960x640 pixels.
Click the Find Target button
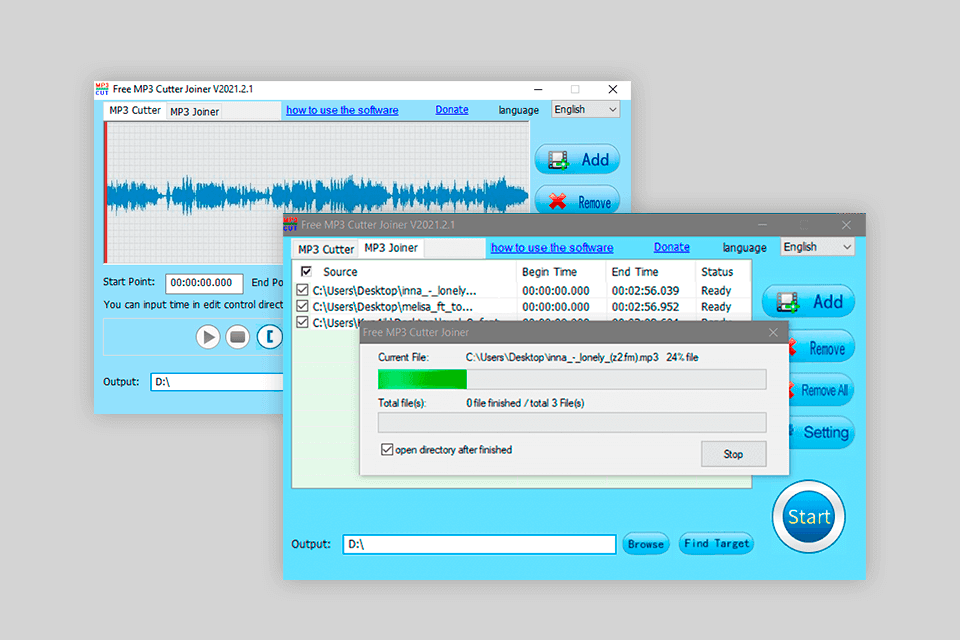tap(716, 543)
